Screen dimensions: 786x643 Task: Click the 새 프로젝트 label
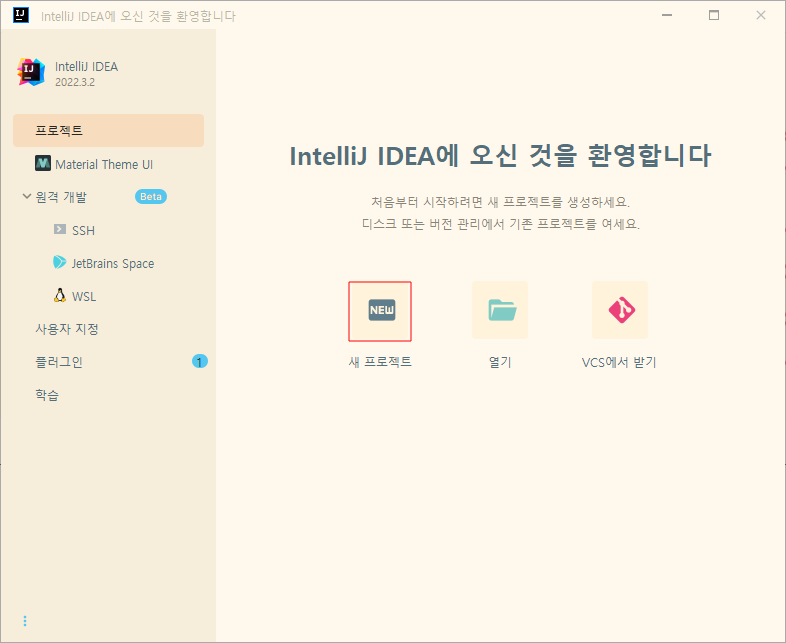pyautogui.click(x=380, y=361)
